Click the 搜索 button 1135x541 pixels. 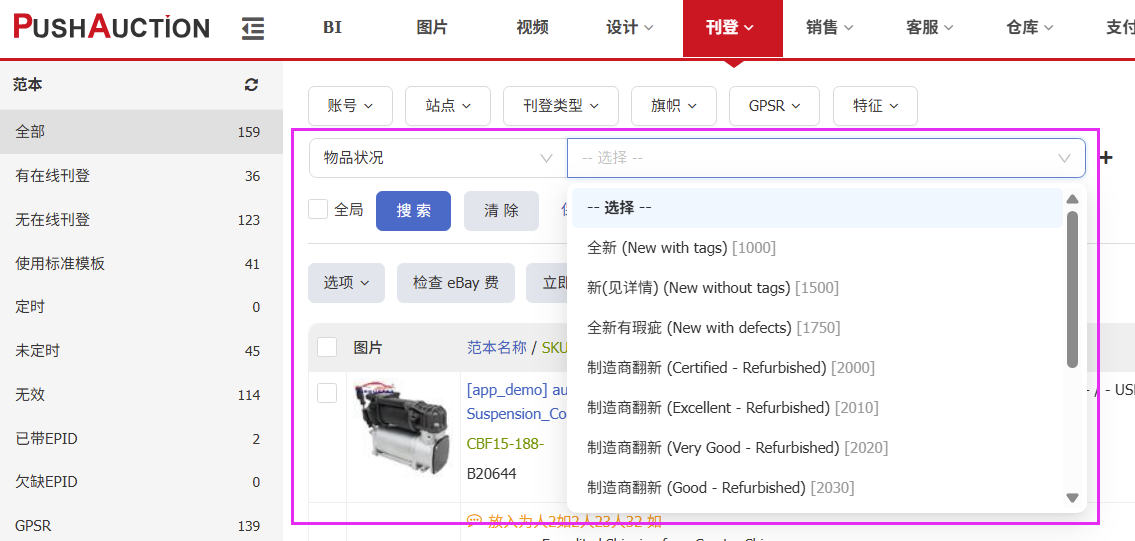(413, 211)
